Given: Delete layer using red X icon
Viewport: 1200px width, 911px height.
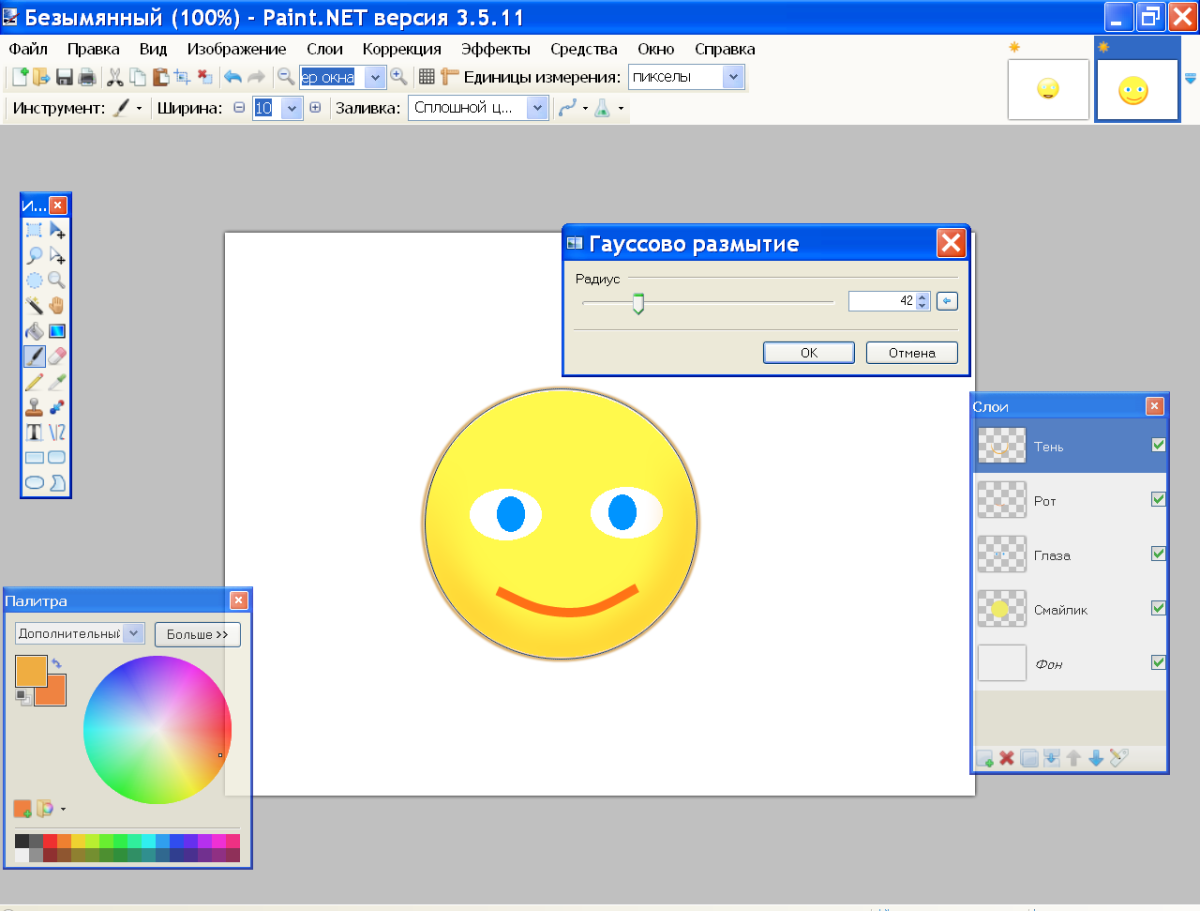Looking at the screenshot, I should 1007,758.
